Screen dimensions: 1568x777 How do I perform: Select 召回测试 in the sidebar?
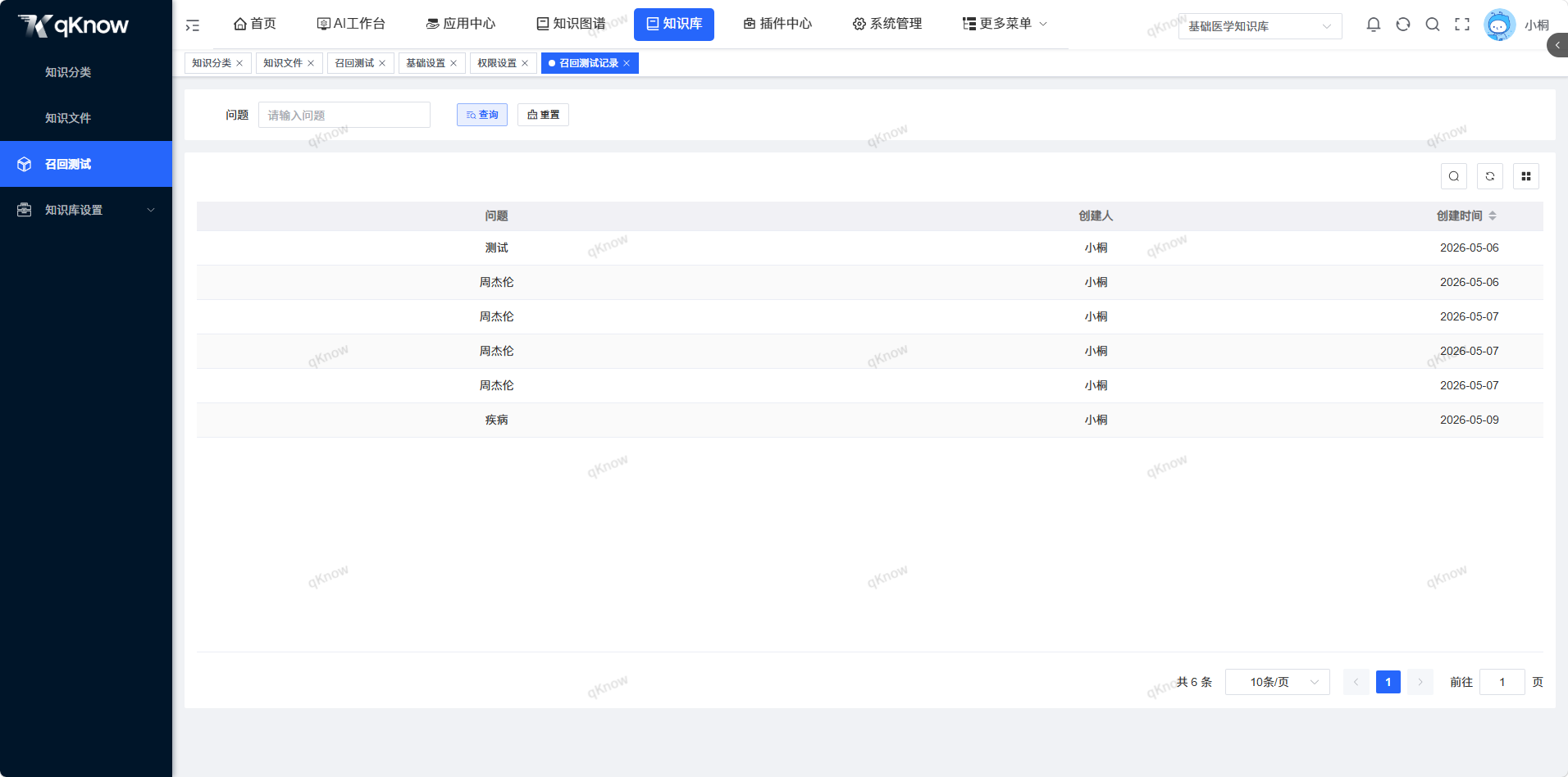click(x=86, y=164)
